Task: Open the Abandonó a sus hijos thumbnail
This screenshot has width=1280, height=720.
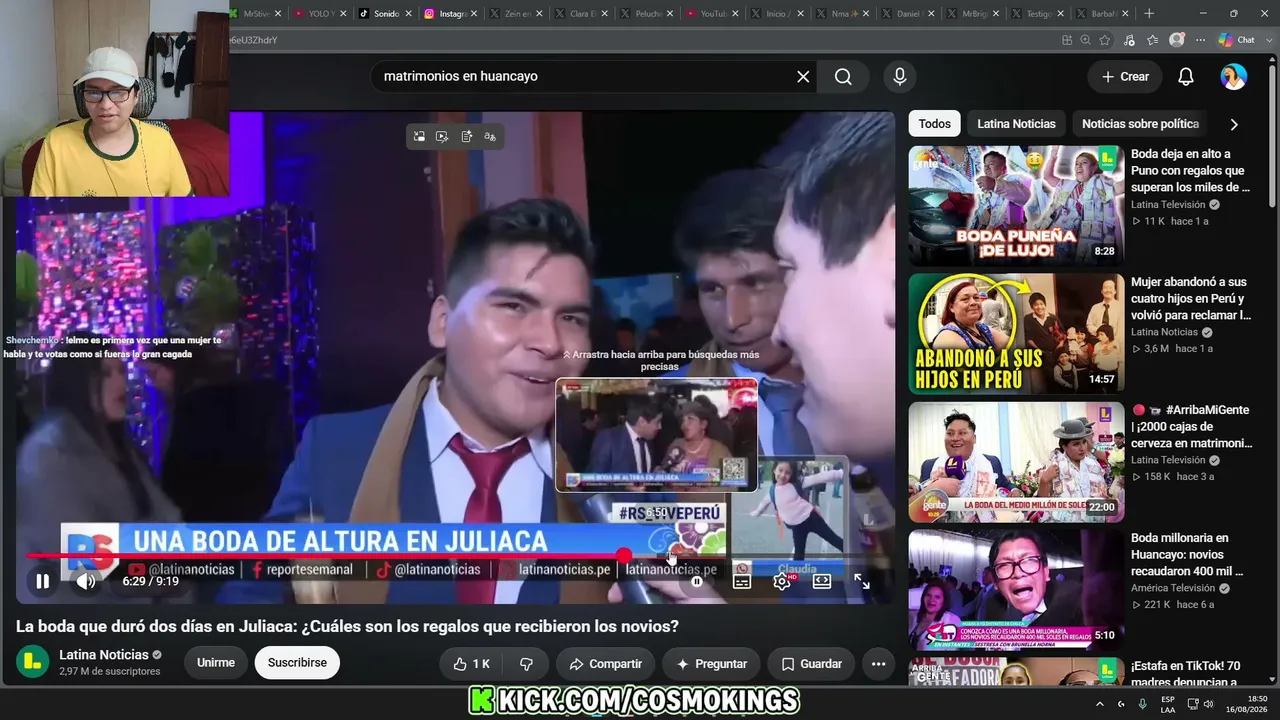Action: click(x=1016, y=334)
